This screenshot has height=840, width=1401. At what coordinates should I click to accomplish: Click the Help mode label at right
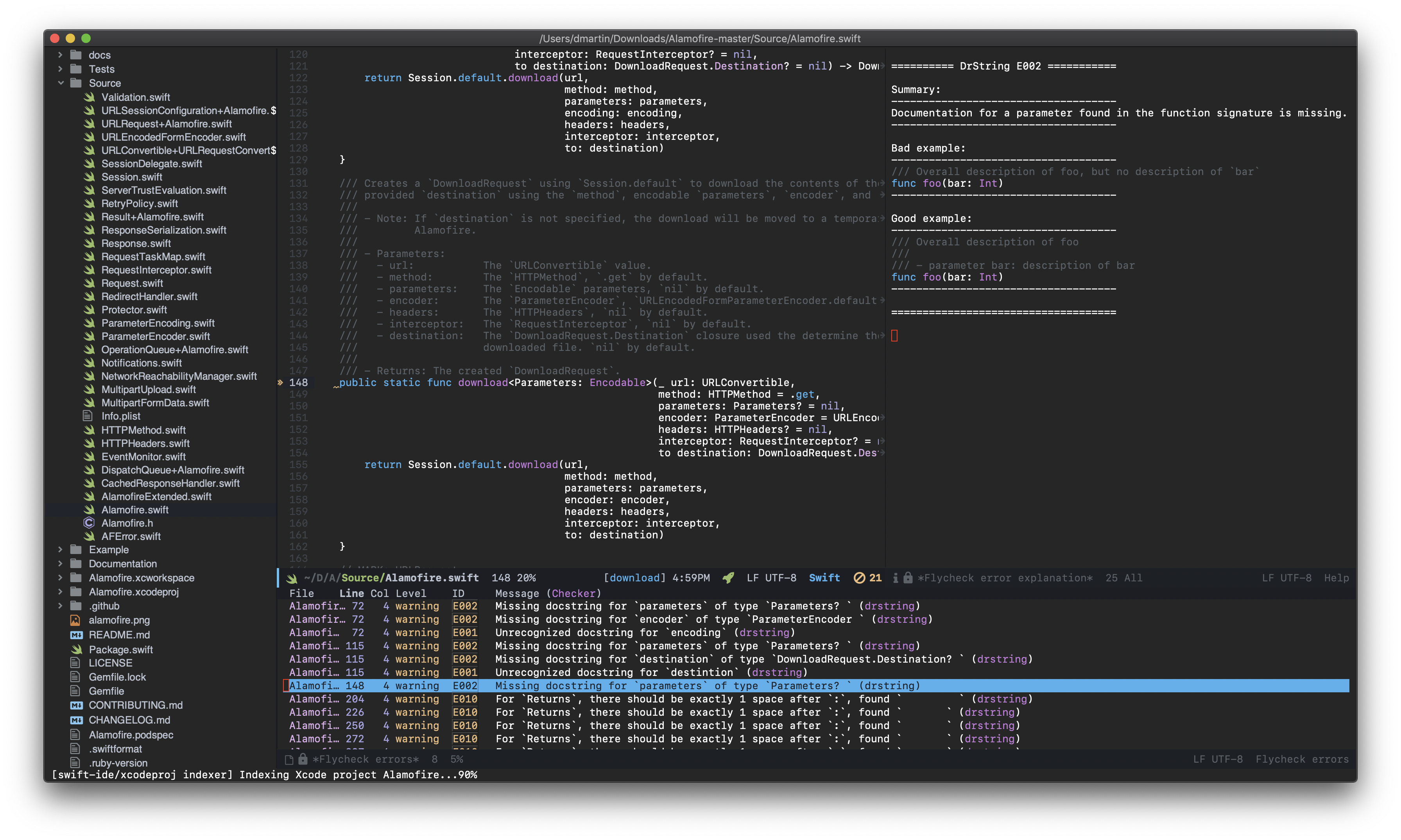pyautogui.click(x=1336, y=578)
